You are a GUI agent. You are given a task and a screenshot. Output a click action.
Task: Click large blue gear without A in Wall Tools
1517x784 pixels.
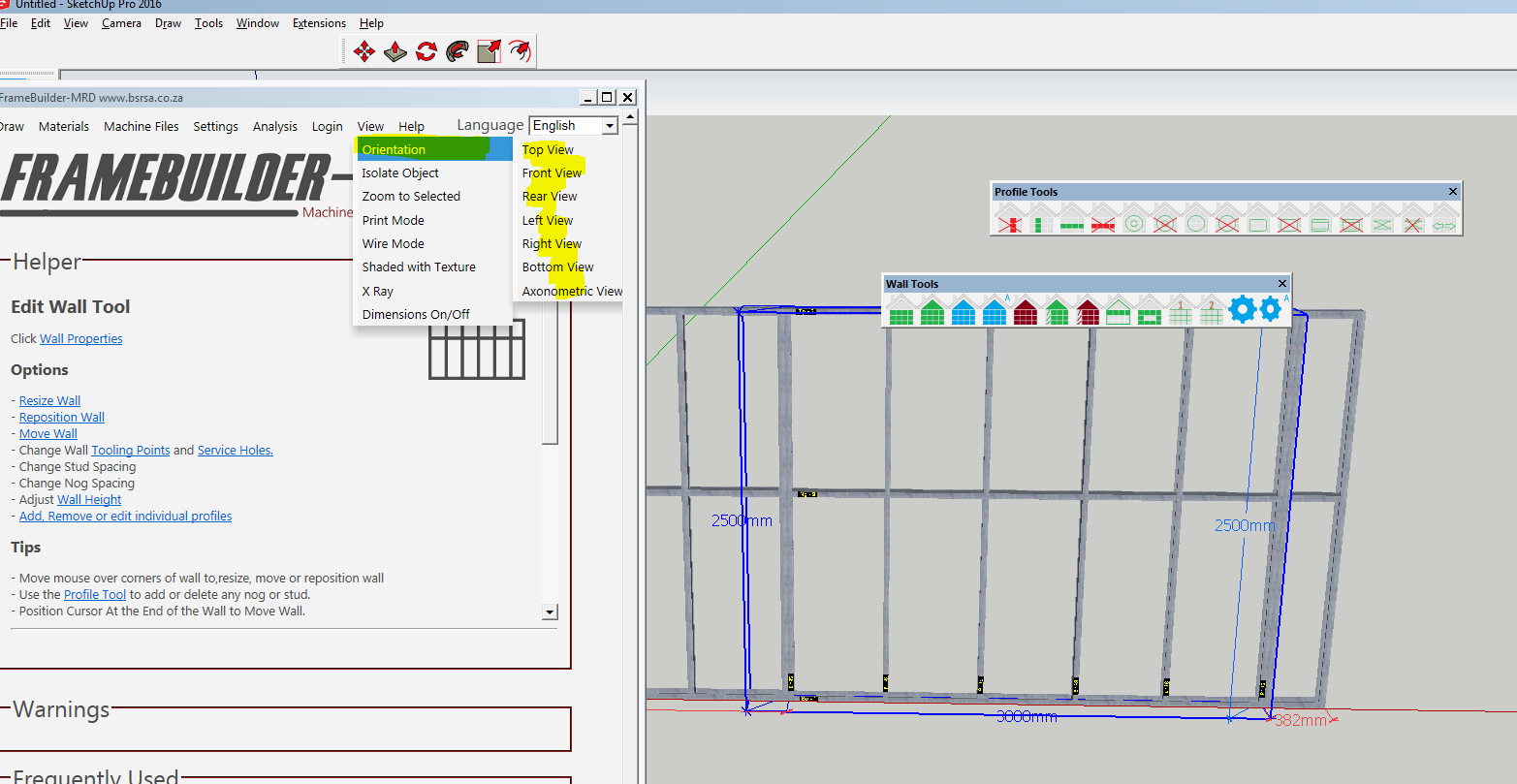pos(1243,310)
